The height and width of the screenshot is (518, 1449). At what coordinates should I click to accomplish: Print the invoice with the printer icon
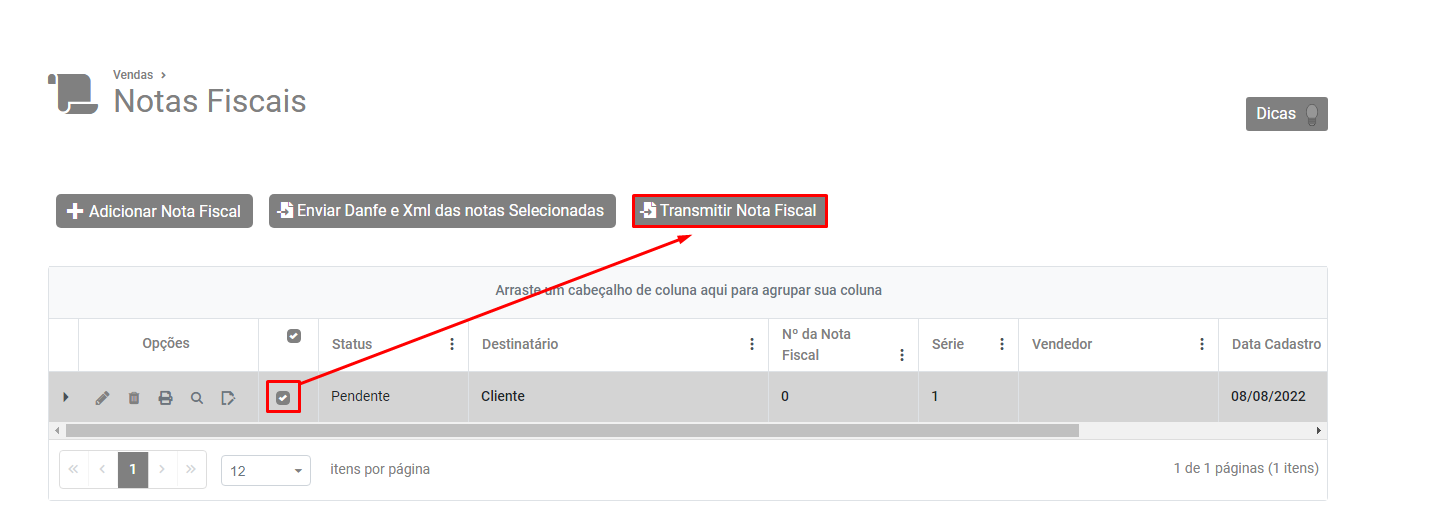165,398
